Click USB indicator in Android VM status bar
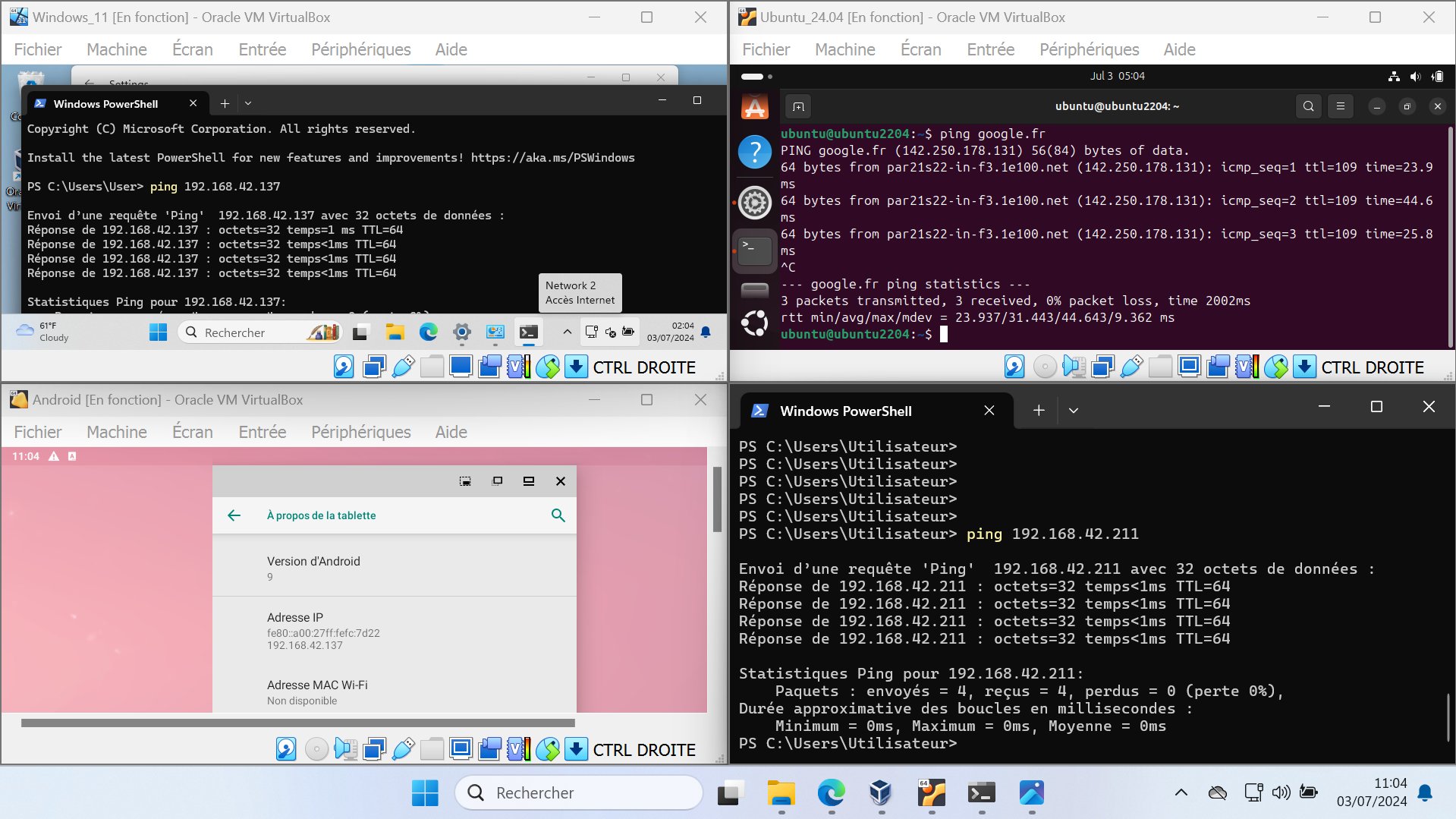 (403, 749)
